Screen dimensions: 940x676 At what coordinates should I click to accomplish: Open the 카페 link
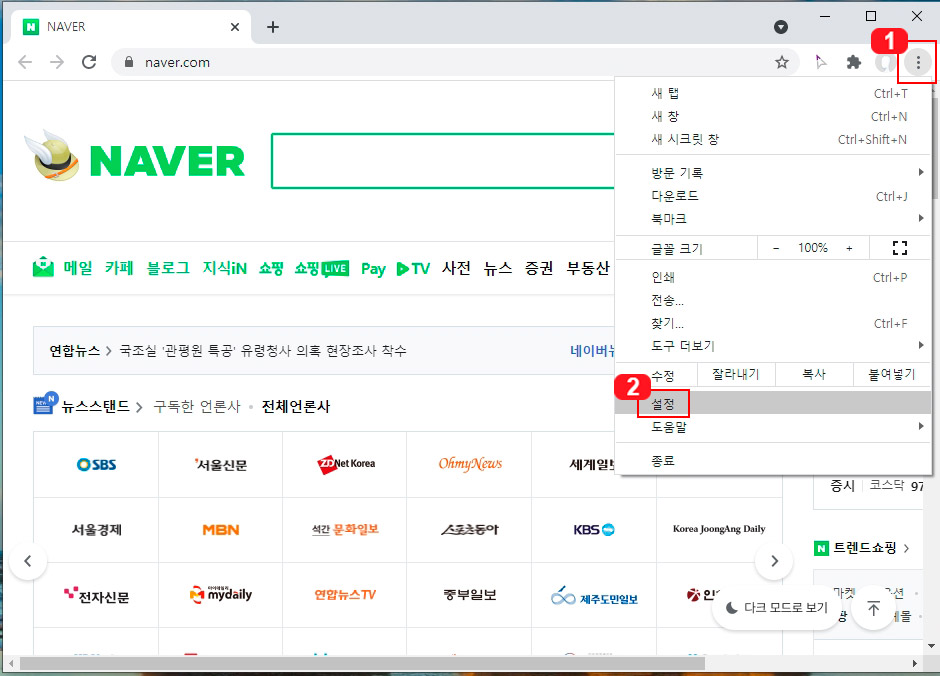tap(119, 268)
